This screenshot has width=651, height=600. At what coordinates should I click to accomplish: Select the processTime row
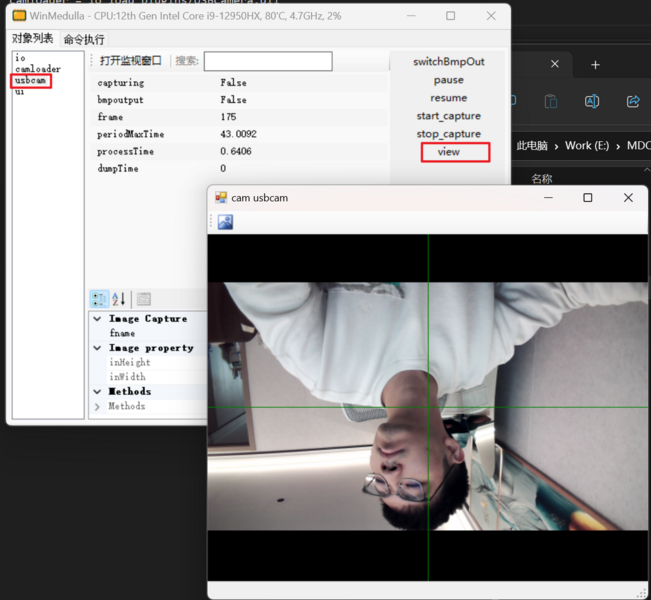(239, 151)
